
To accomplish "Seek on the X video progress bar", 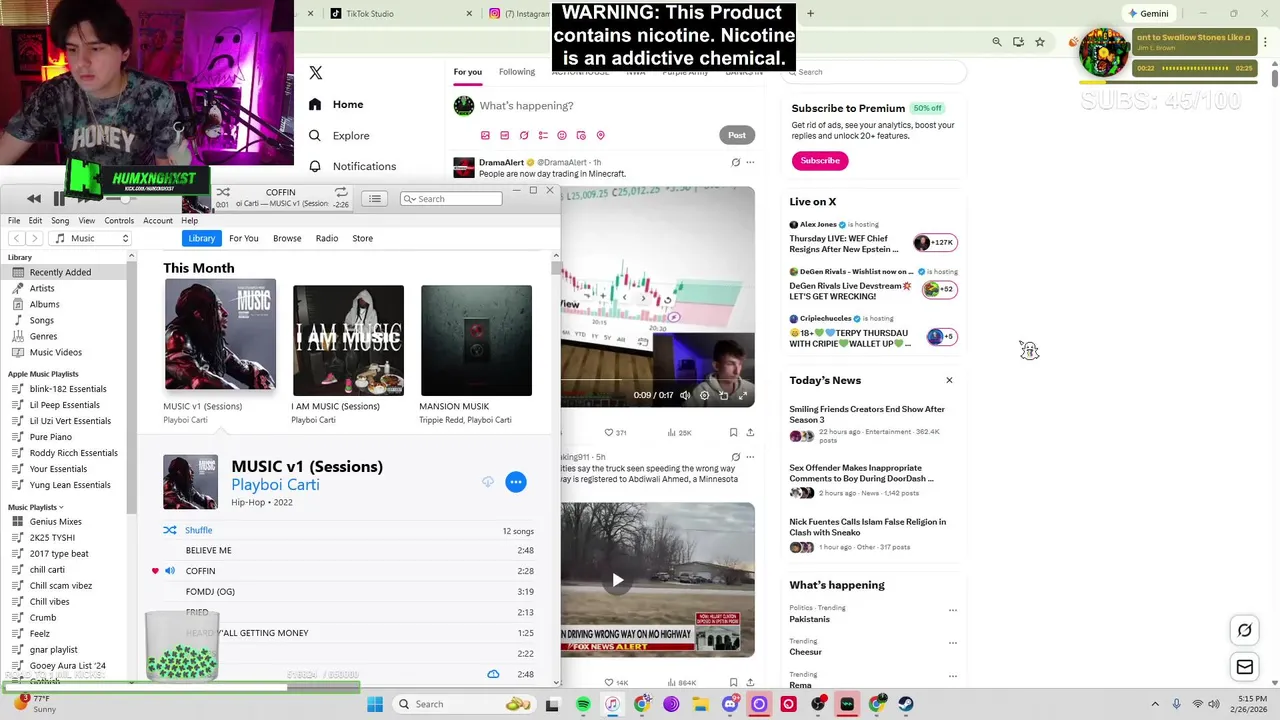I will coord(657,381).
